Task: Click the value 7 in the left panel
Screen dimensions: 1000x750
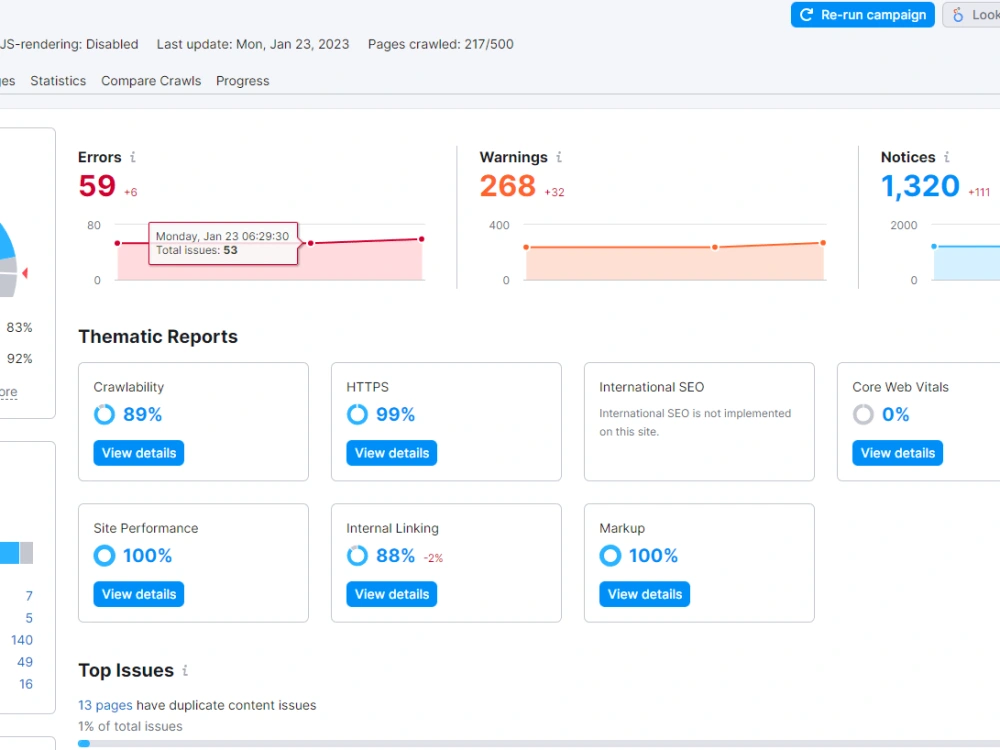Action: tap(29, 596)
